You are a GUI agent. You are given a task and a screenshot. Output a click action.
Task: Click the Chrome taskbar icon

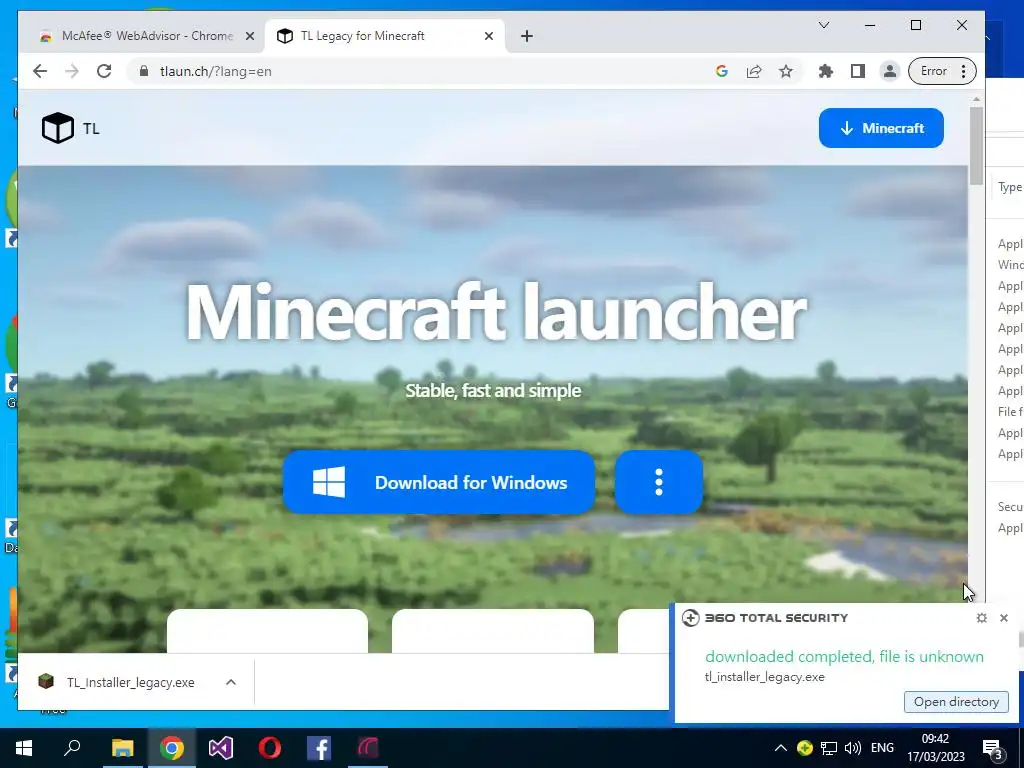(x=172, y=748)
